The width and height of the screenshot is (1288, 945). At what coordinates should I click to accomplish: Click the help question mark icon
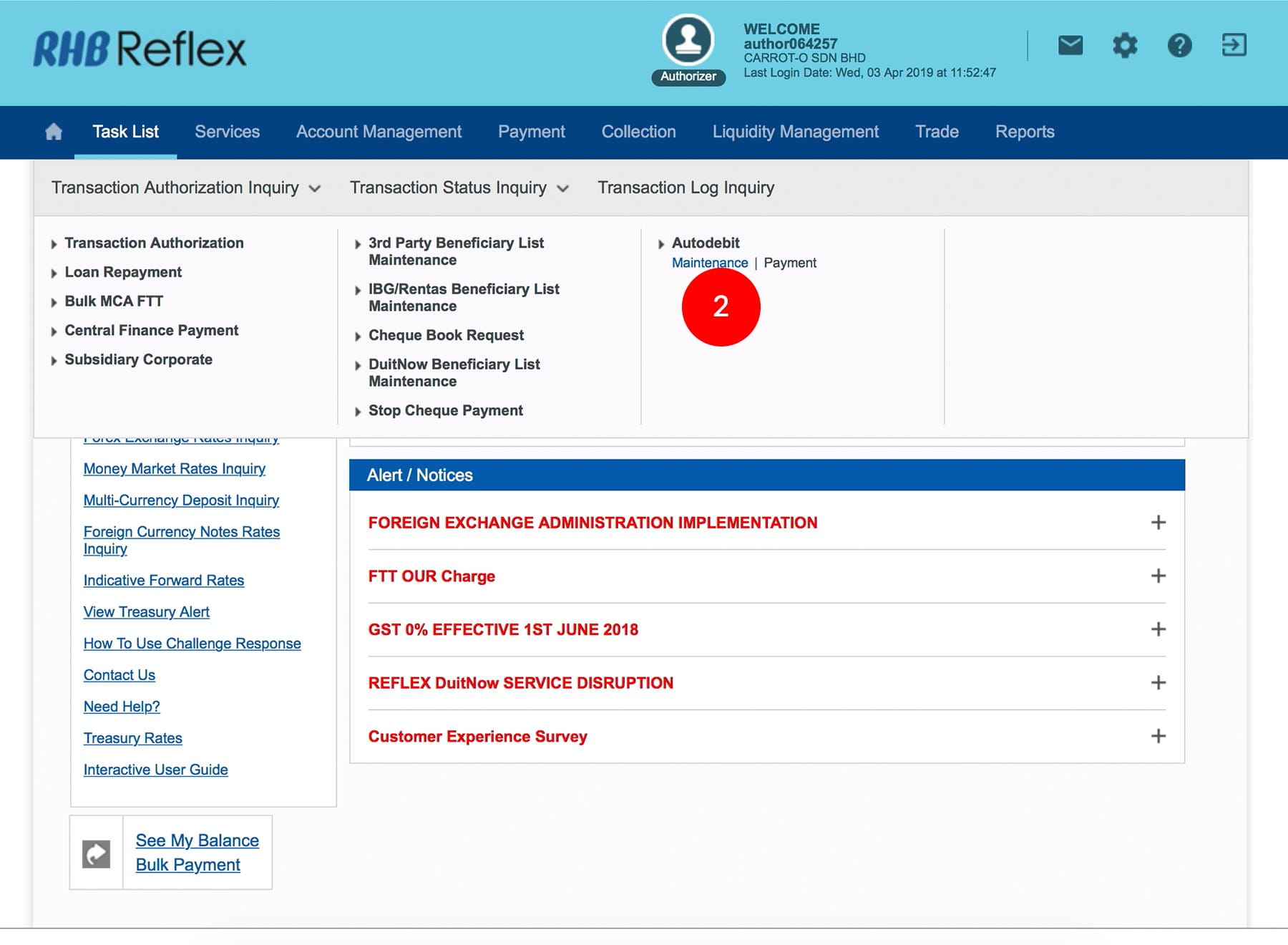point(1179,46)
